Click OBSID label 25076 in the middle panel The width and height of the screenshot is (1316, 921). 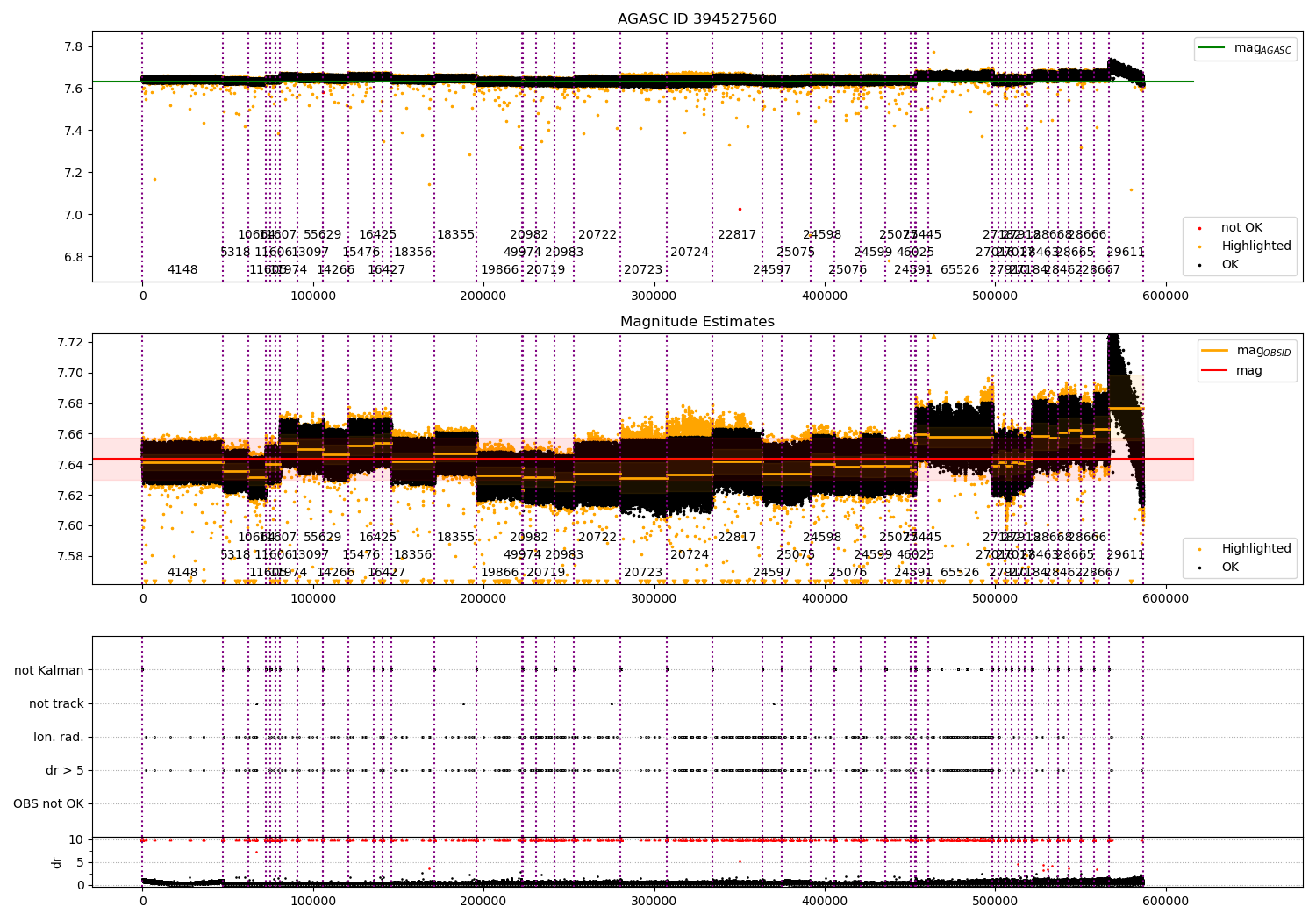point(848,572)
